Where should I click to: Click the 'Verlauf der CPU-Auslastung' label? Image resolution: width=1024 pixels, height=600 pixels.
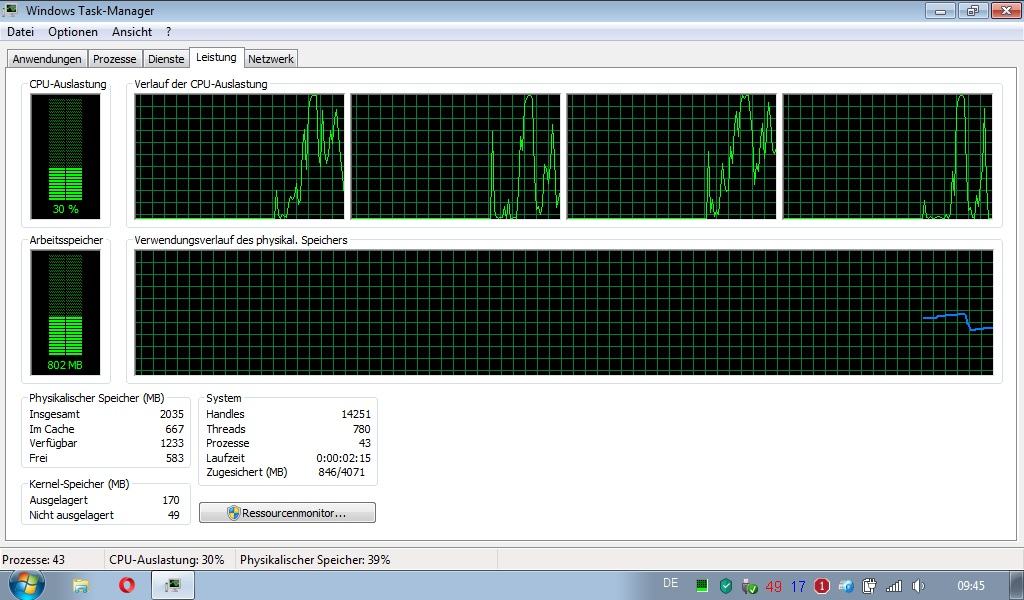point(200,84)
